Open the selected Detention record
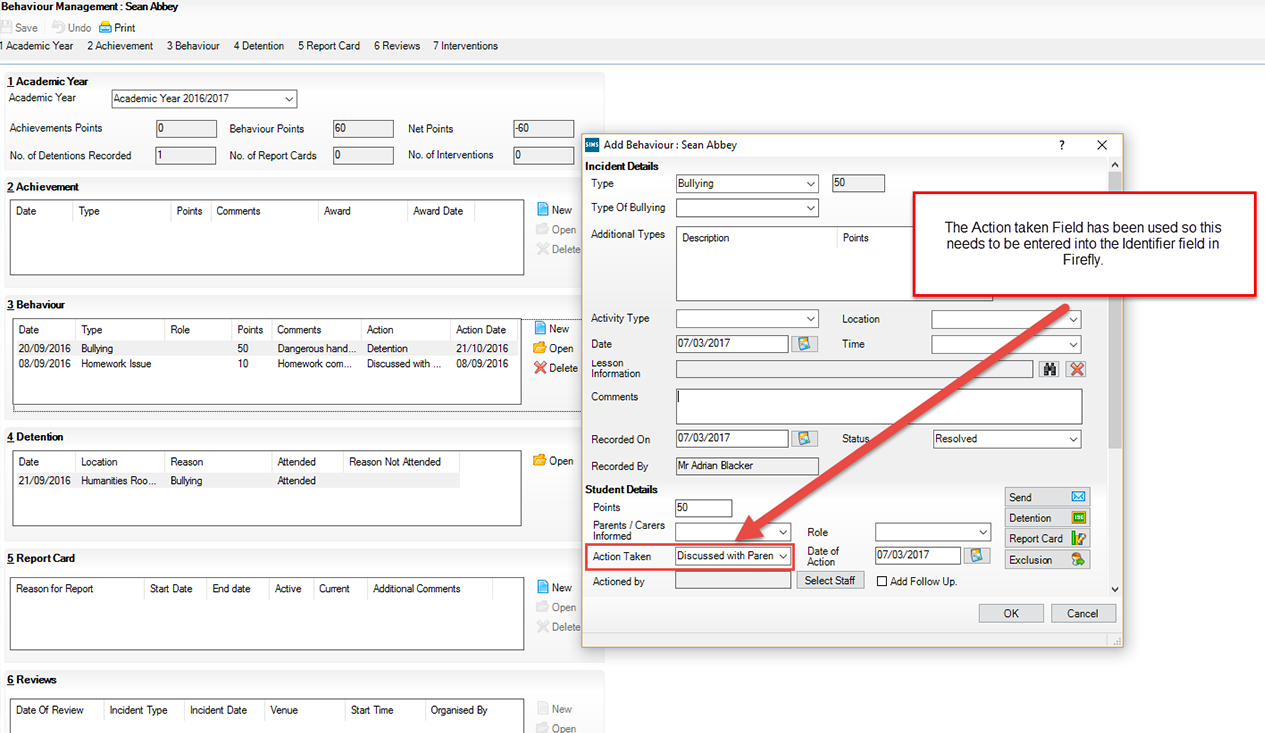Image resolution: width=1265 pixels, height=733 pixels. [x=553, y=461]
